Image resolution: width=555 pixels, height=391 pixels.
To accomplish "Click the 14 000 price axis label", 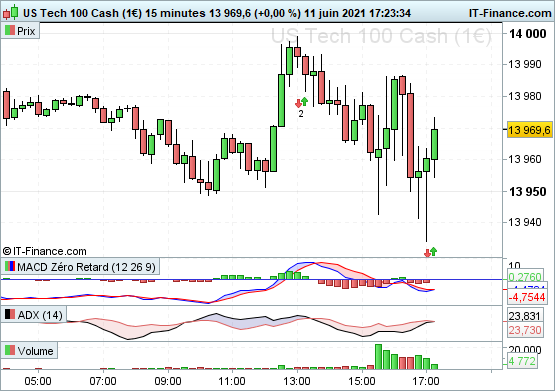I will (527, 34).
